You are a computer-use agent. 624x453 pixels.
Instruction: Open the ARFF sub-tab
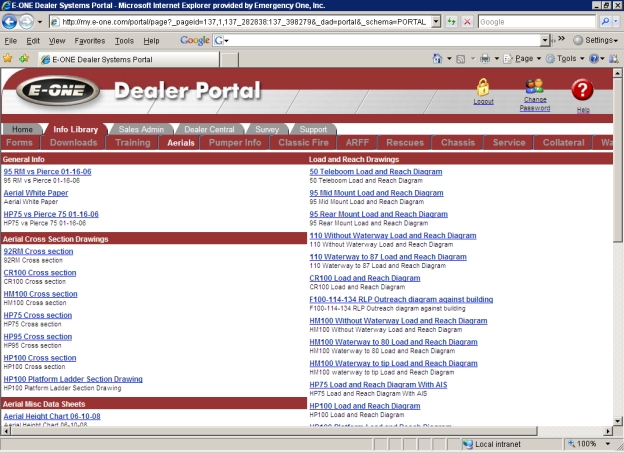(x=357, y=143)
